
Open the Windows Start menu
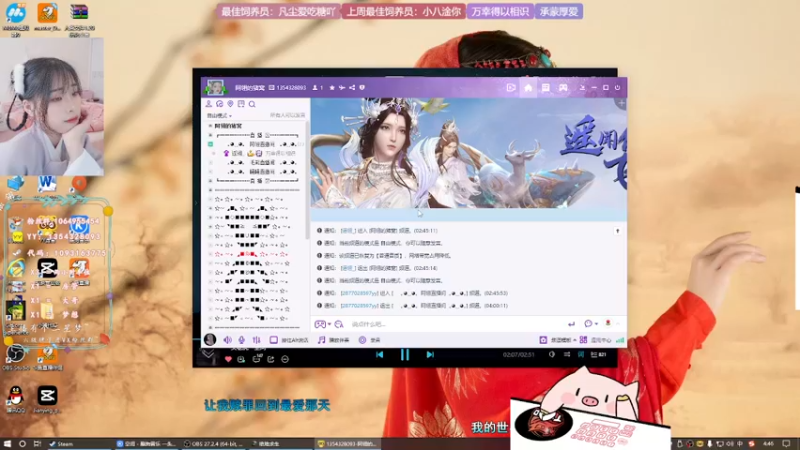coord(7,444)
